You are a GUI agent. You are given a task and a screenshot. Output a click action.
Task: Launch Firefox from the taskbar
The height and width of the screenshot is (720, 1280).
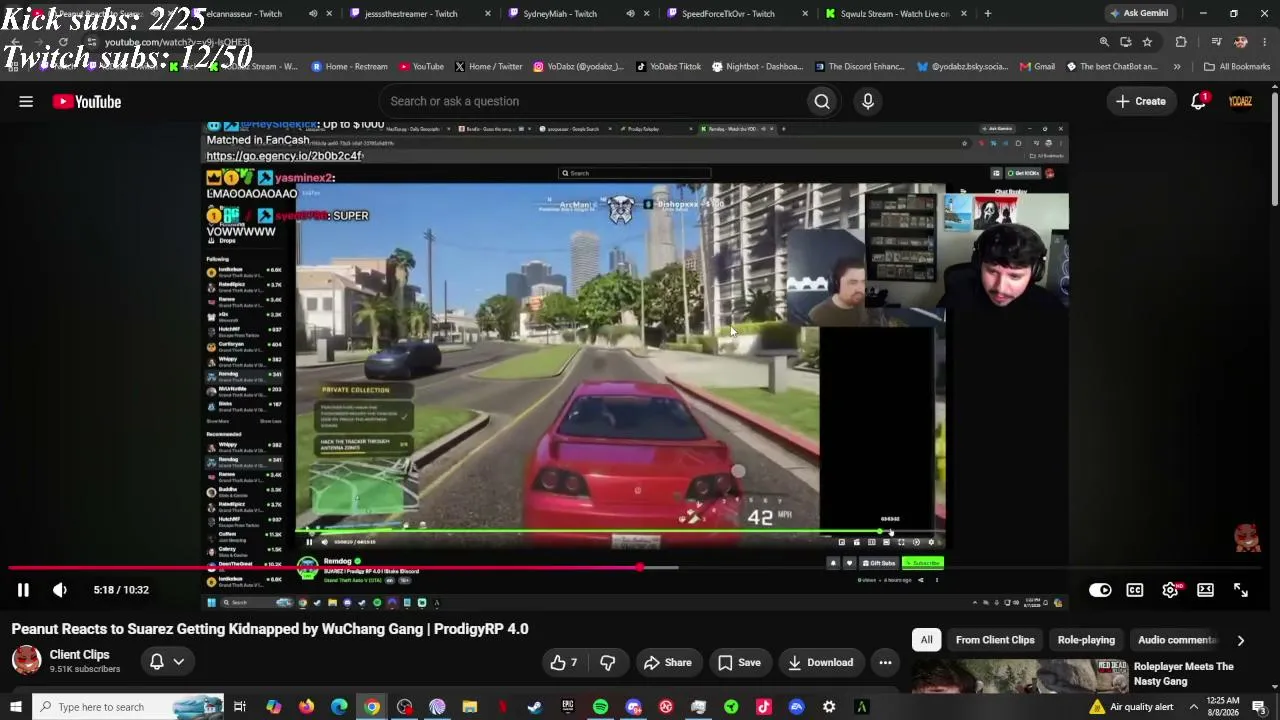click(x=306, y=707)
